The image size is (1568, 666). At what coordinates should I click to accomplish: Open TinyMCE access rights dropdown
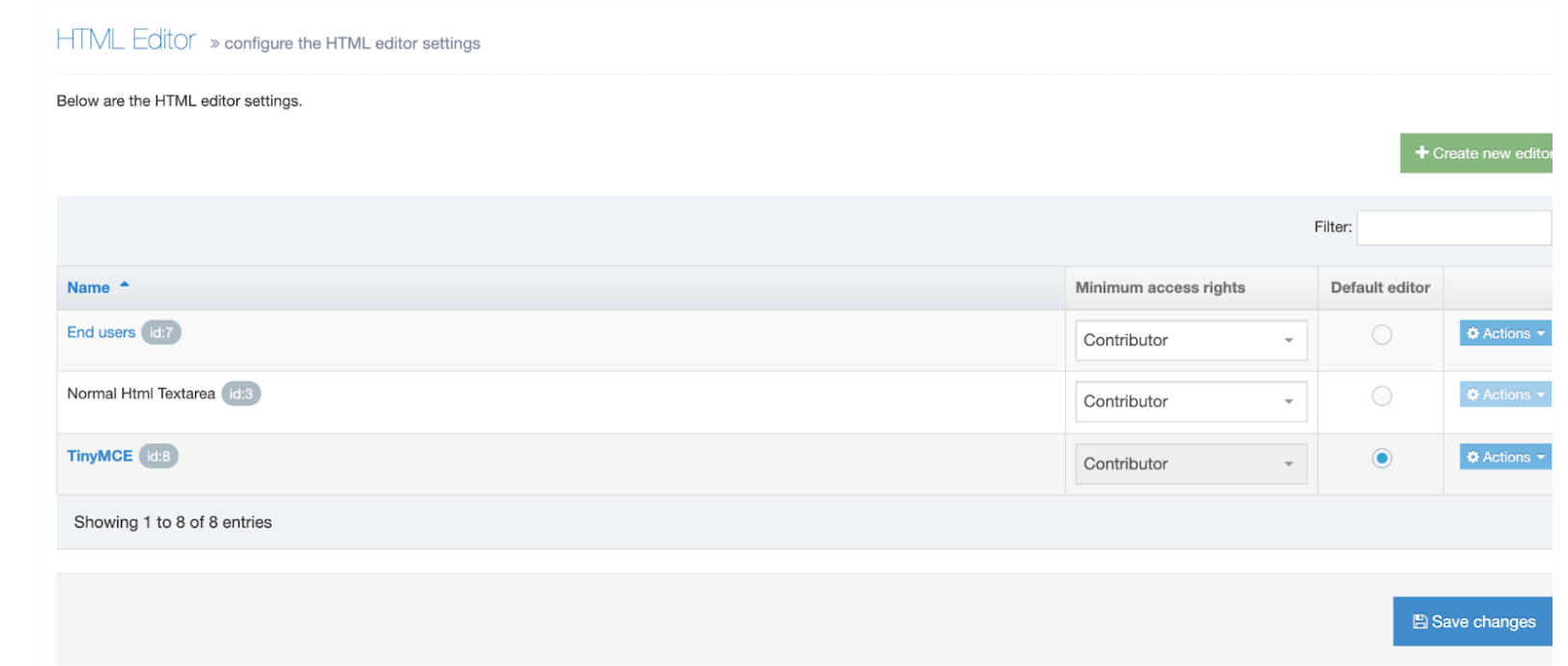(1190, 464)
